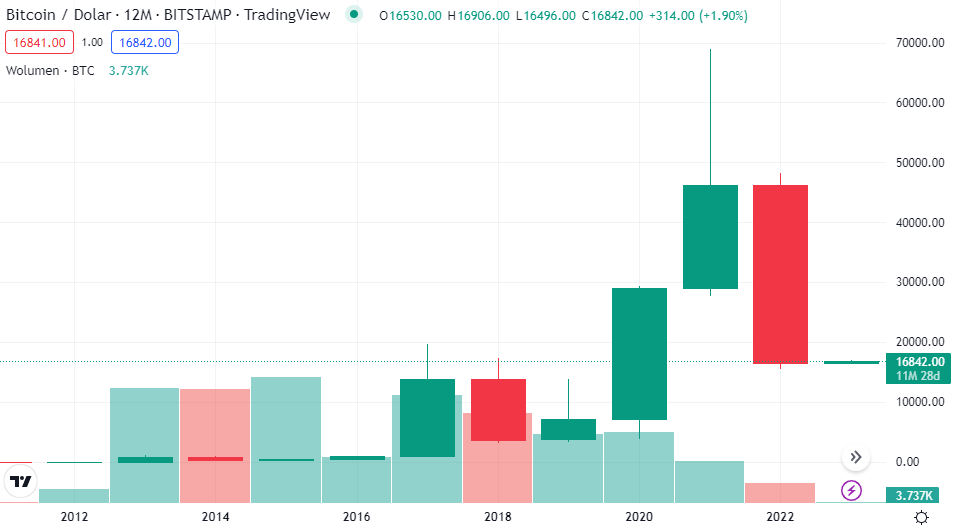Select the large red 2022 candle
The height and width of the screenshot is (530, 954).
tap(780, 274)
